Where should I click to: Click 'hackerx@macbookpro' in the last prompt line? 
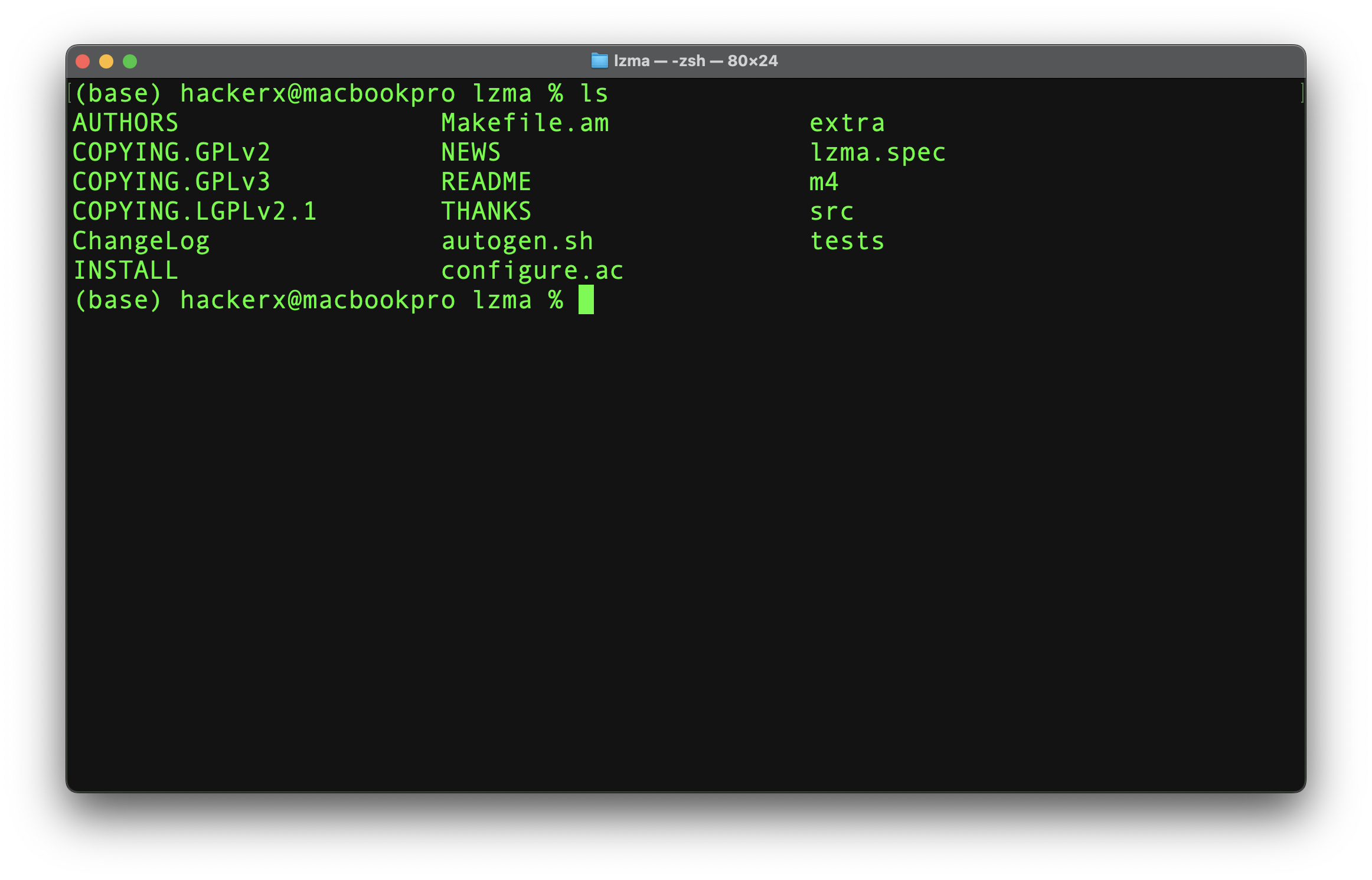click(318, 301)
